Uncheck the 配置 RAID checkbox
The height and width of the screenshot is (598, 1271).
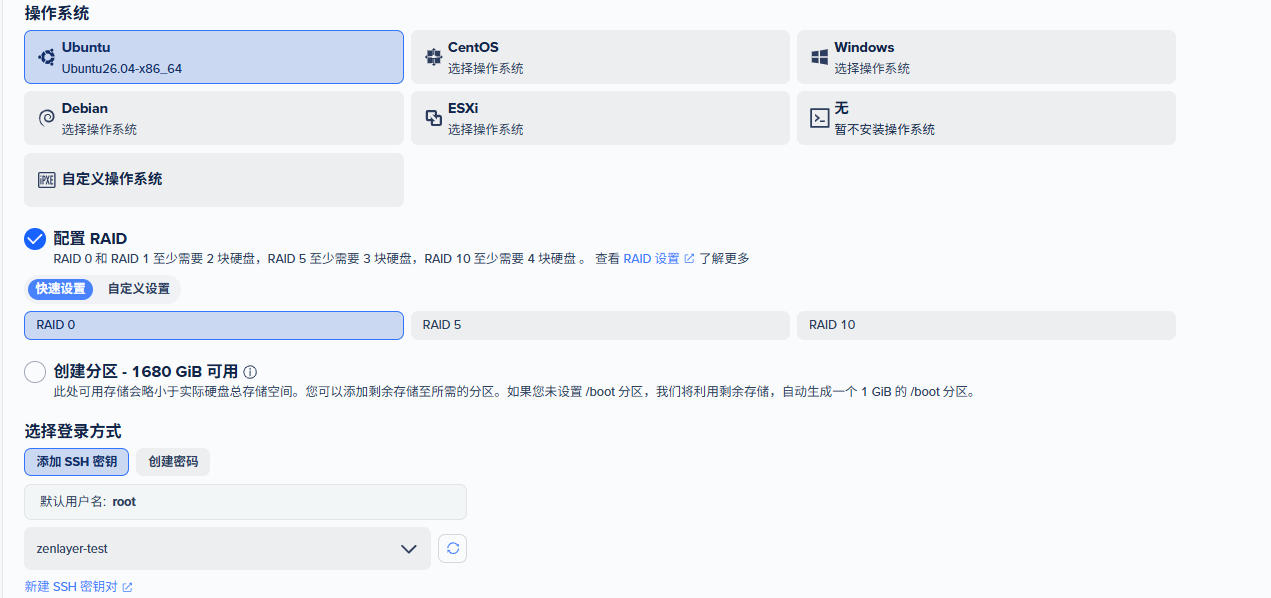35,239
